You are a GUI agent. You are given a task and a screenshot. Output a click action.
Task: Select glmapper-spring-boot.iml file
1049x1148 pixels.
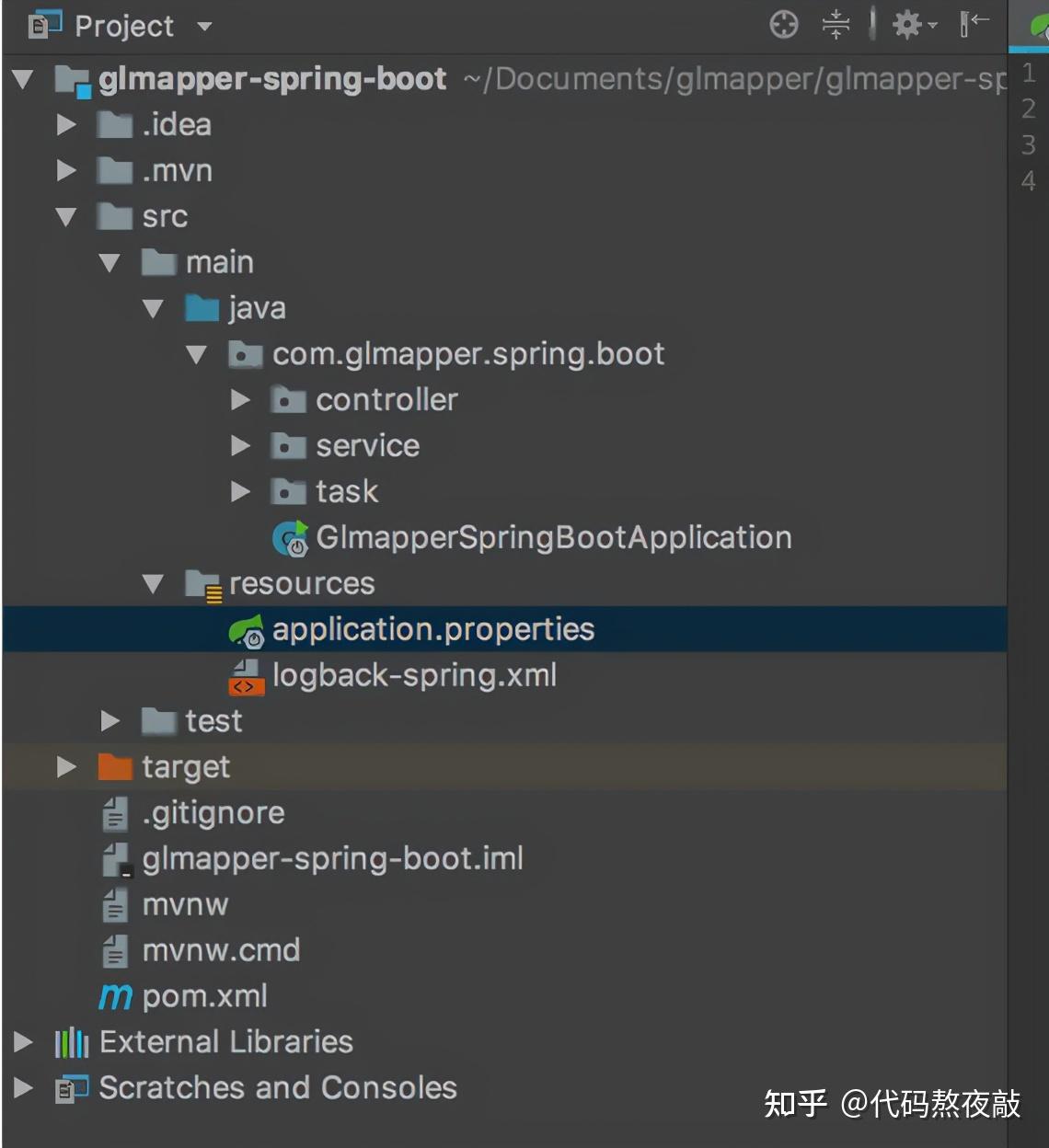click(332, 859)
